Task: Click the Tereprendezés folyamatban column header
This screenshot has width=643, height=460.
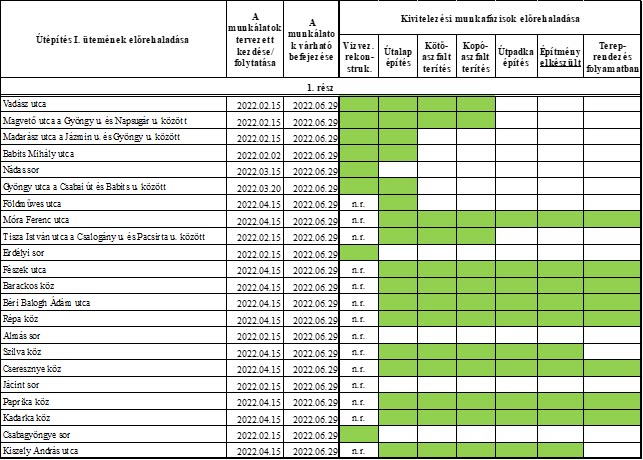Action: [x=612, y=56]
